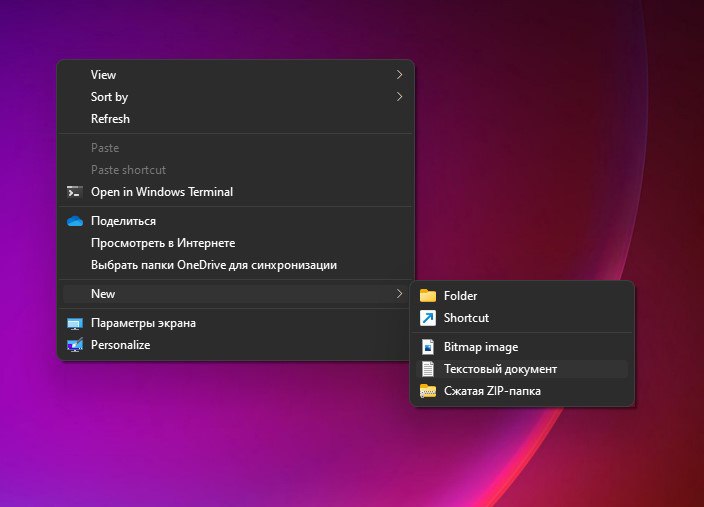
Task: Open Параметры экрана
Action: click(x=236, y=323)
